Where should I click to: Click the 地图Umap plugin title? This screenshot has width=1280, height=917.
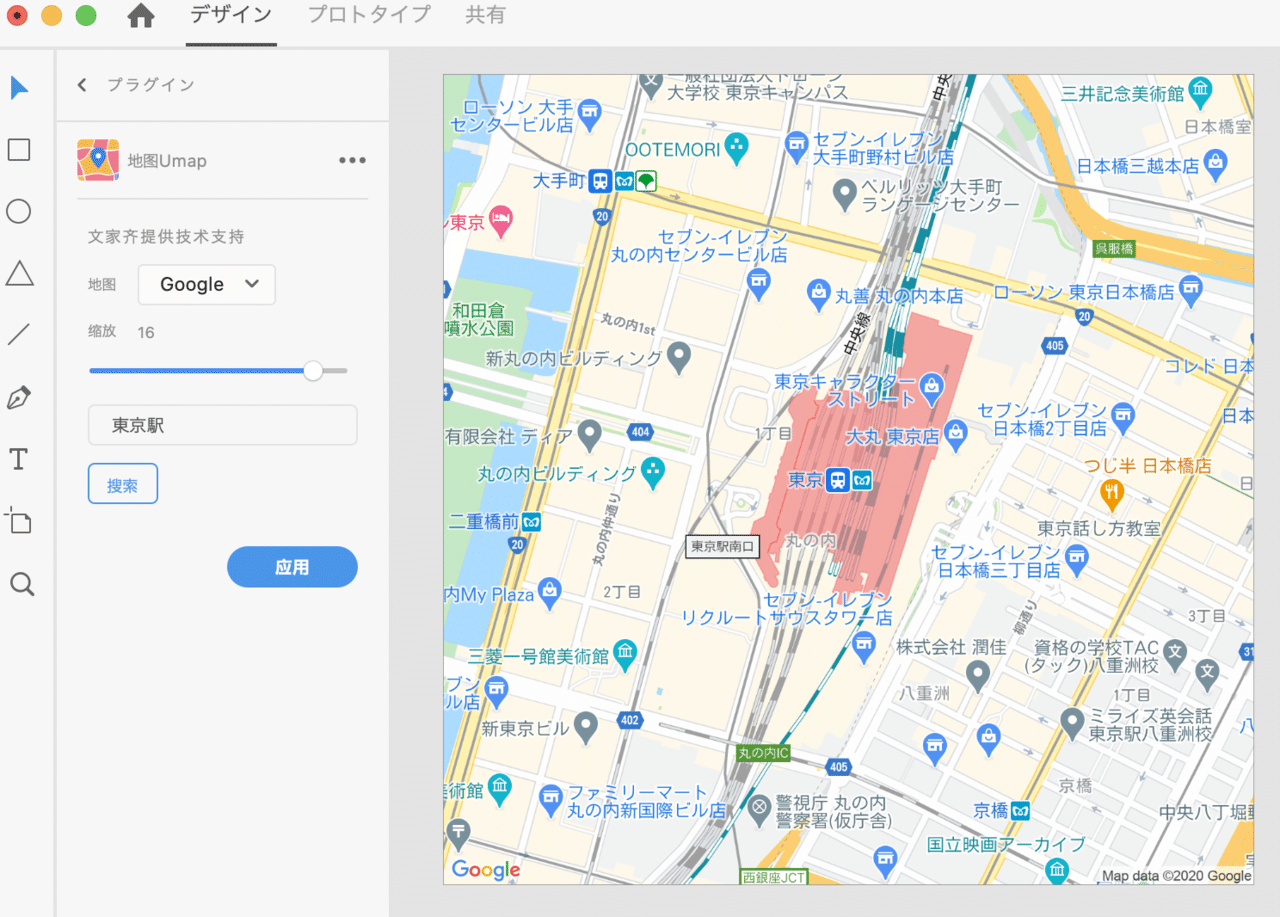[x=167, y=161]
